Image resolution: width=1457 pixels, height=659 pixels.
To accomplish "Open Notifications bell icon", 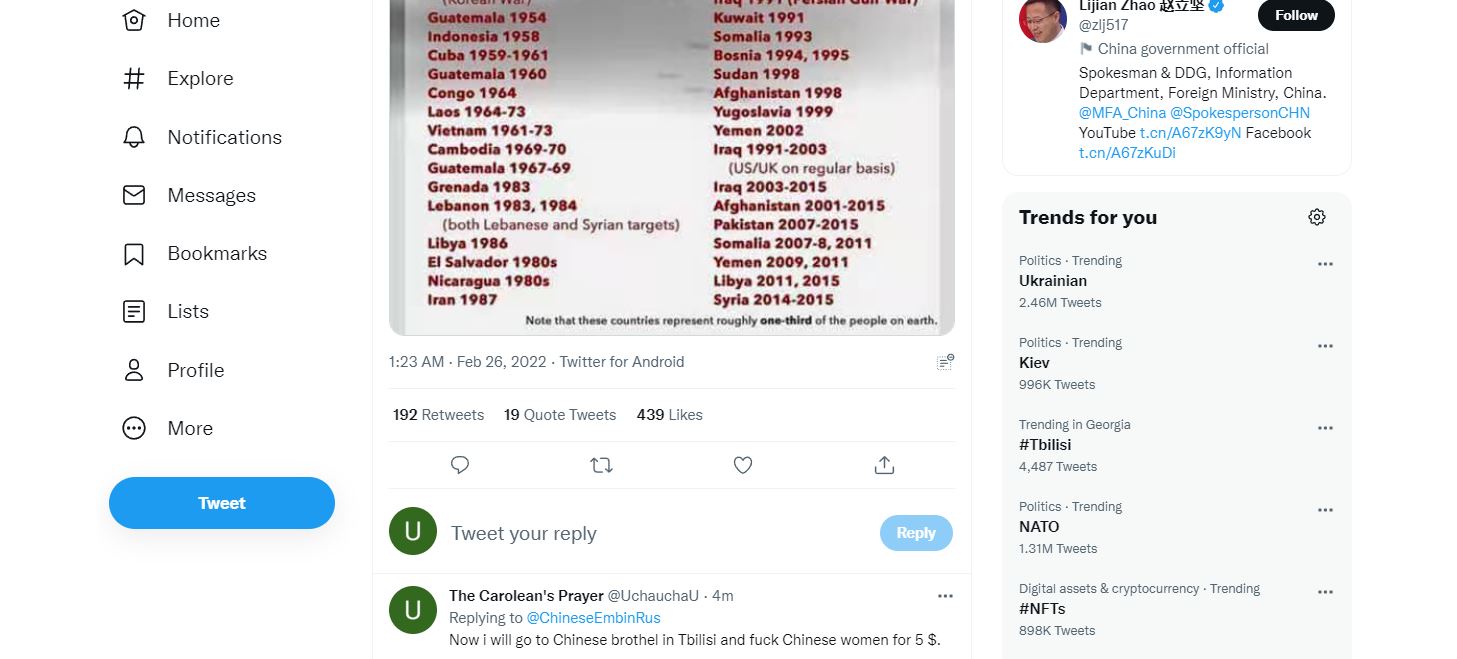I will point(134,137).
